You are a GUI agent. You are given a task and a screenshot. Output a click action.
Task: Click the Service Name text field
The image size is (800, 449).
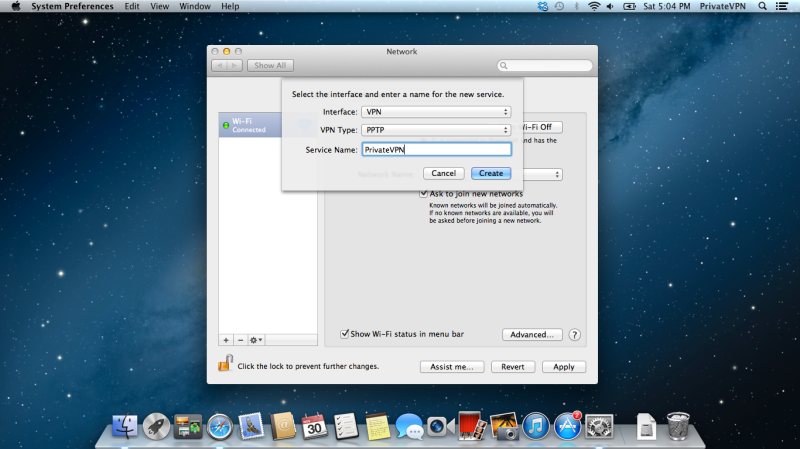[436, 149]
